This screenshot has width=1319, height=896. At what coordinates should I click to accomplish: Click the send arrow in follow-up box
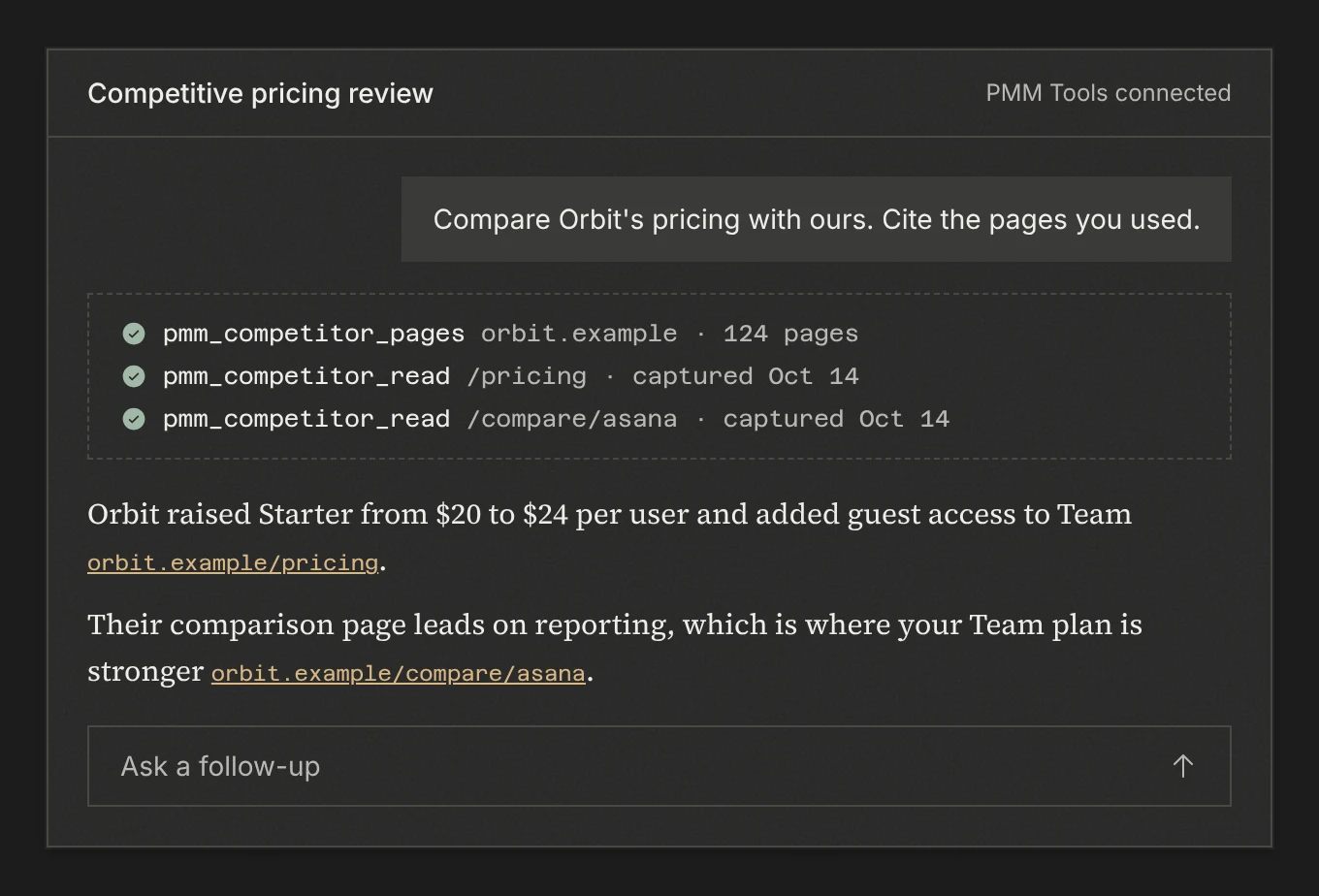[1182, 766]
